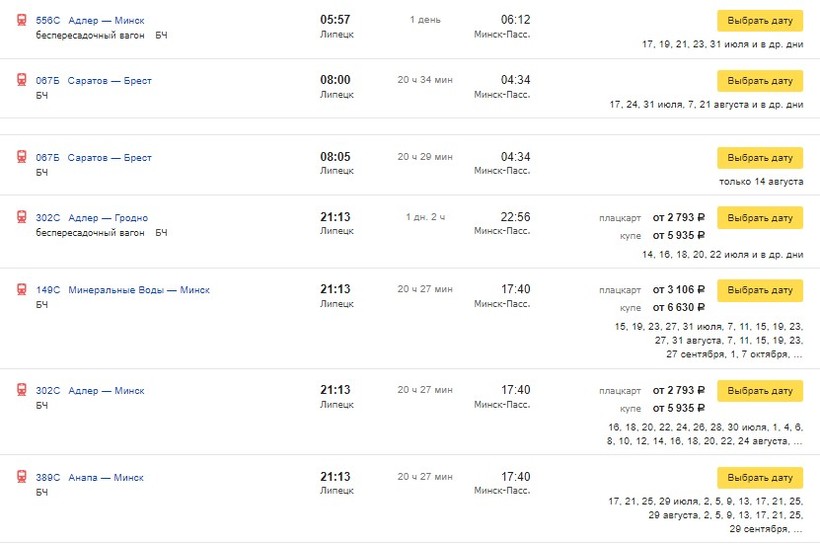820x544 pixels.
Task: Open the 389С Анапа — Минск train link
Action: (106, 478)
